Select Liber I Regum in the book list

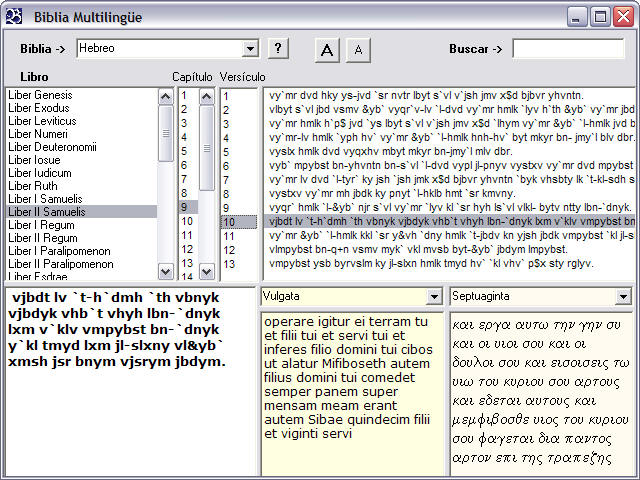(x=82, y=225)
